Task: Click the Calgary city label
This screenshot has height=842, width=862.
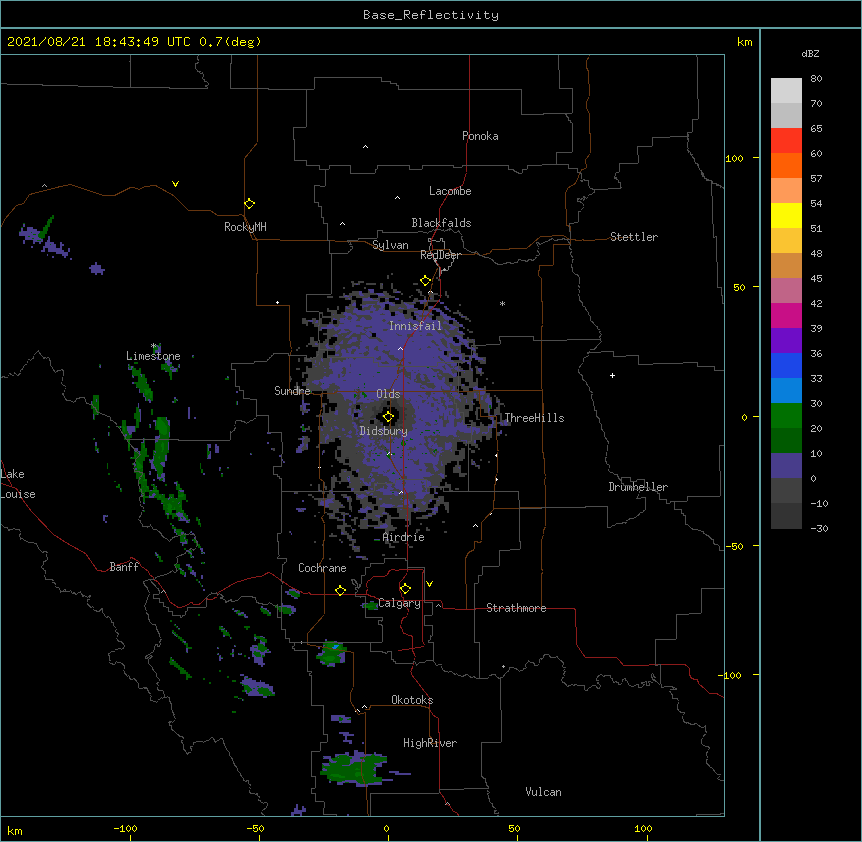Action: coord(399,603)
